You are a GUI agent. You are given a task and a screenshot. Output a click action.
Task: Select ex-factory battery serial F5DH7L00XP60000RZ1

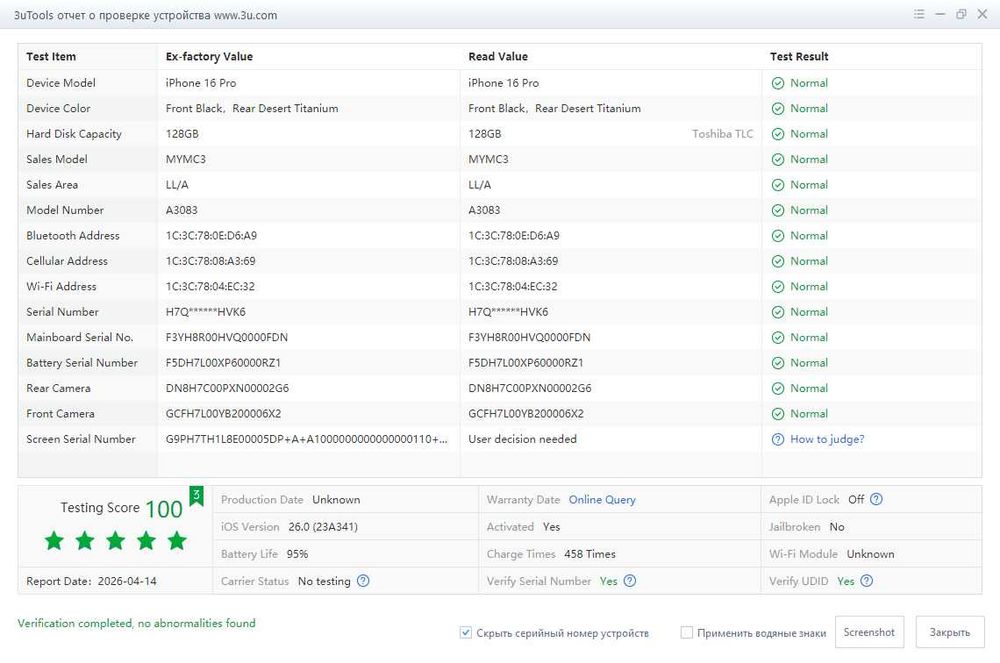(223, 363)
